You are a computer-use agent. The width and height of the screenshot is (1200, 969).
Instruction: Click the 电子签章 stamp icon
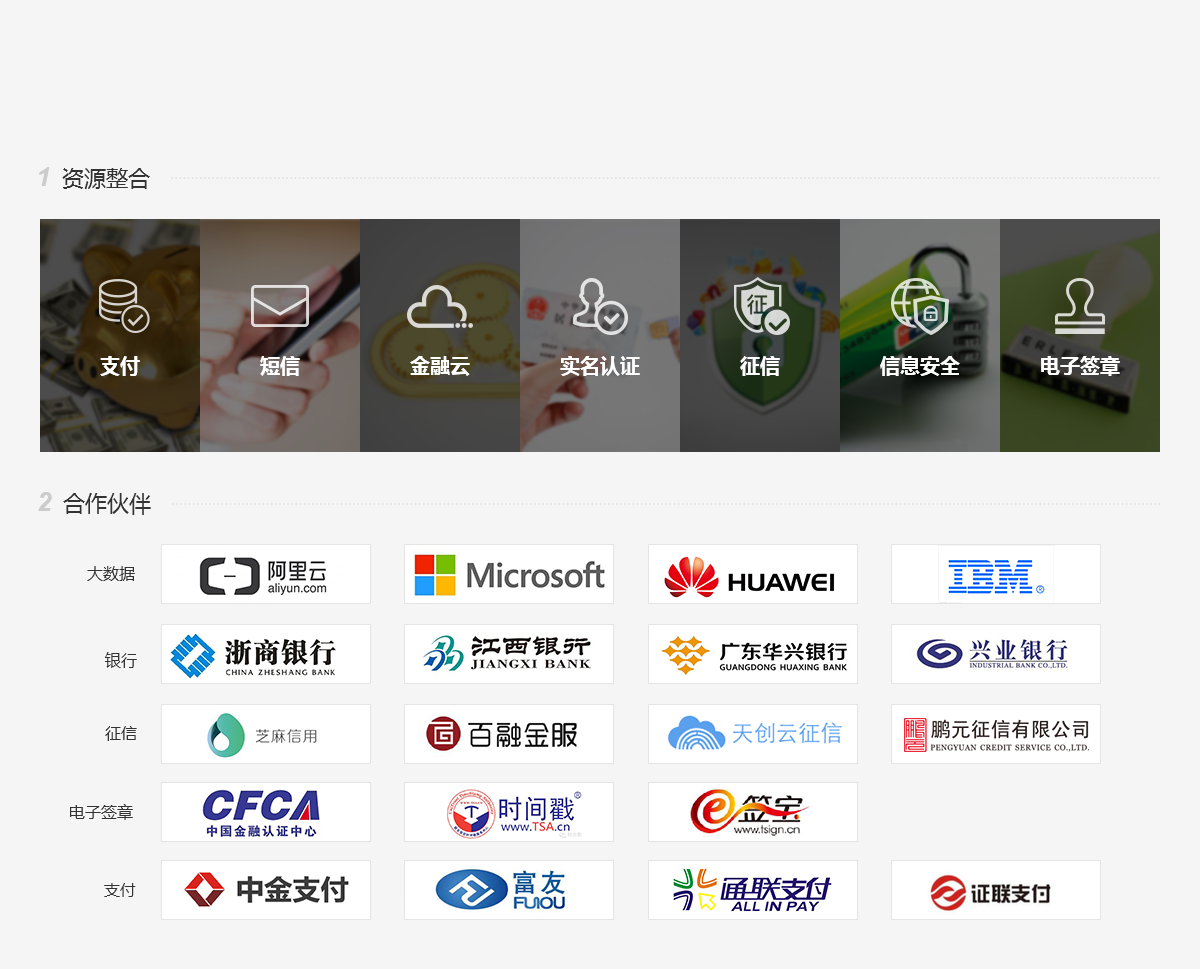click(1080, 305)
